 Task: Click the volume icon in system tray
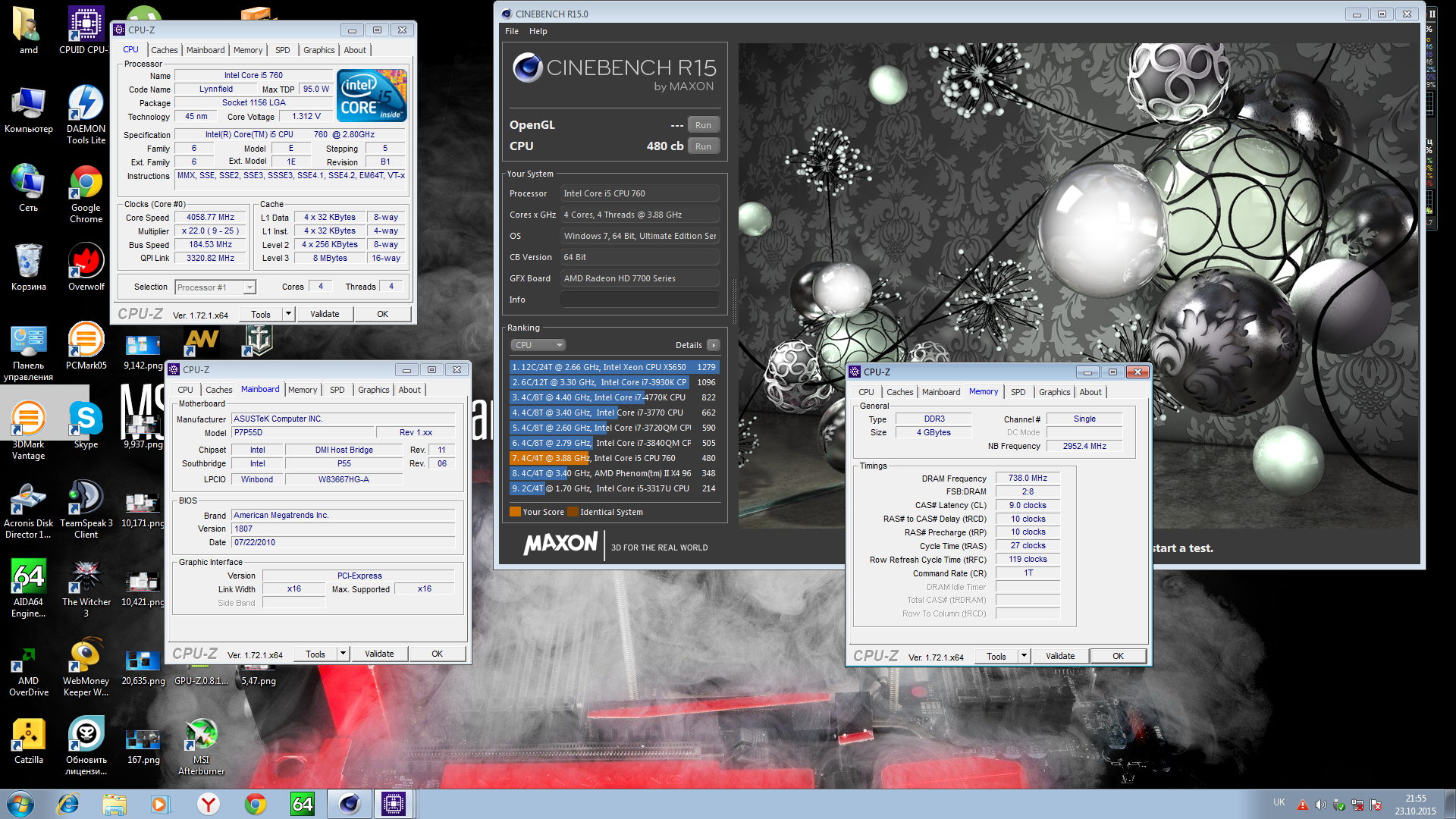click(x=1321, y=805)
